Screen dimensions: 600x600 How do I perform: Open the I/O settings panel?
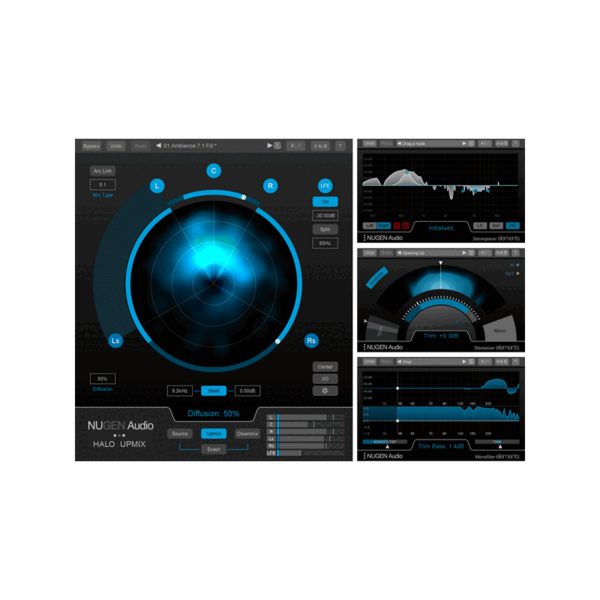click(325, 379)
